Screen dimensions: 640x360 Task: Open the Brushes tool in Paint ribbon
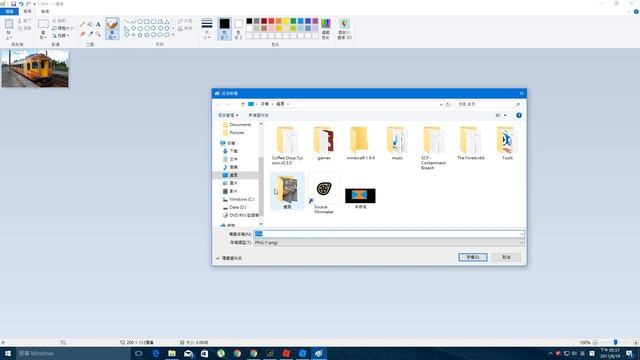(x=112, y=29)
